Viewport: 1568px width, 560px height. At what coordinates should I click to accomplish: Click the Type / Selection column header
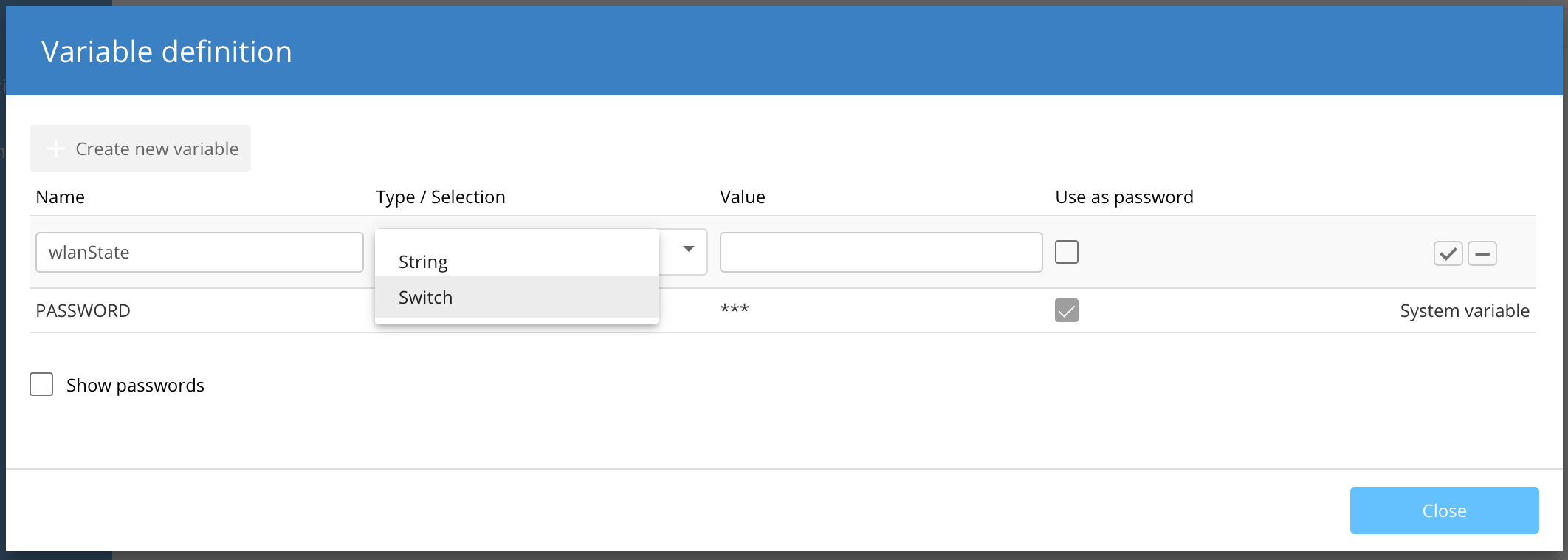pyautogui.click(x=440, y=197)
